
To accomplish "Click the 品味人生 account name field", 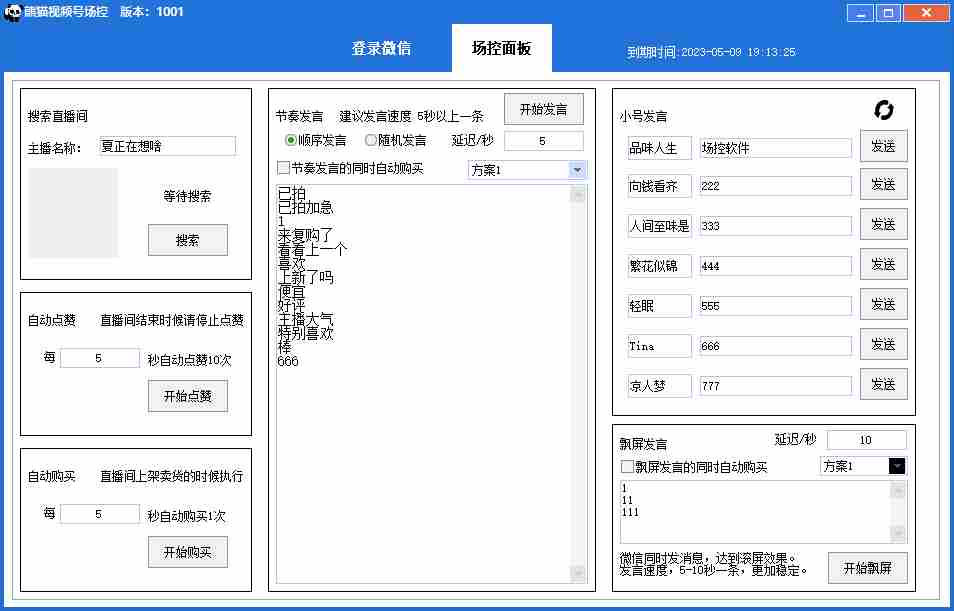I will (660, 148).
